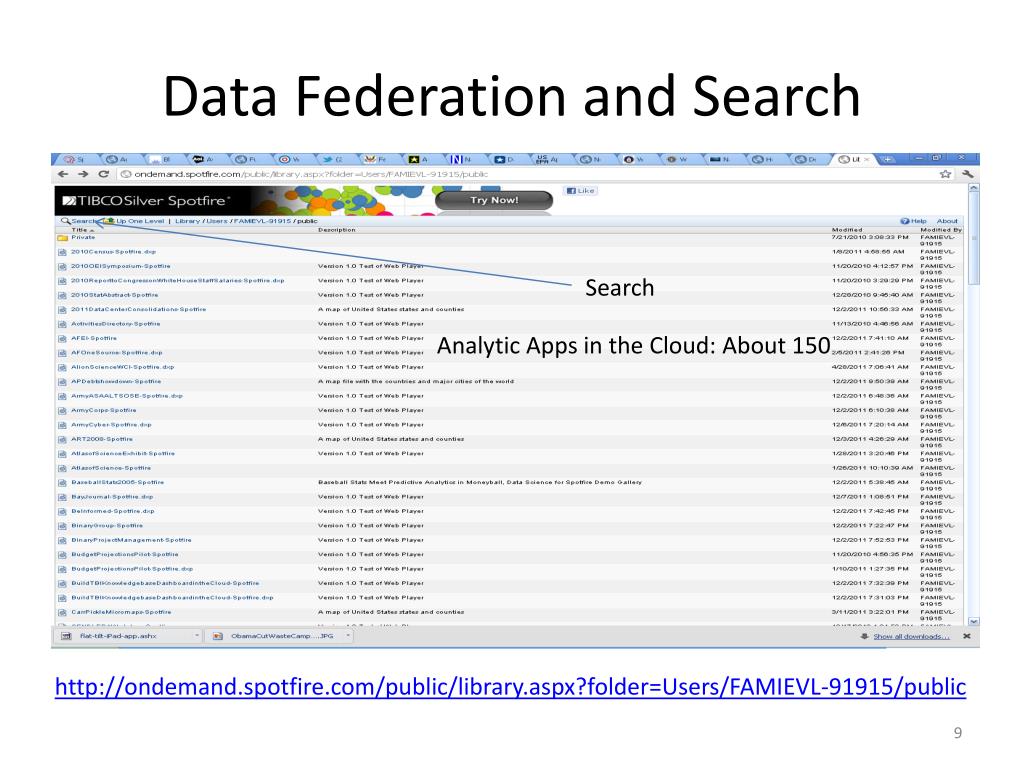Viewport: 1024px width, 768px height.
Task: Switch to the US EPA browser tab
Action: click(547, 159)
